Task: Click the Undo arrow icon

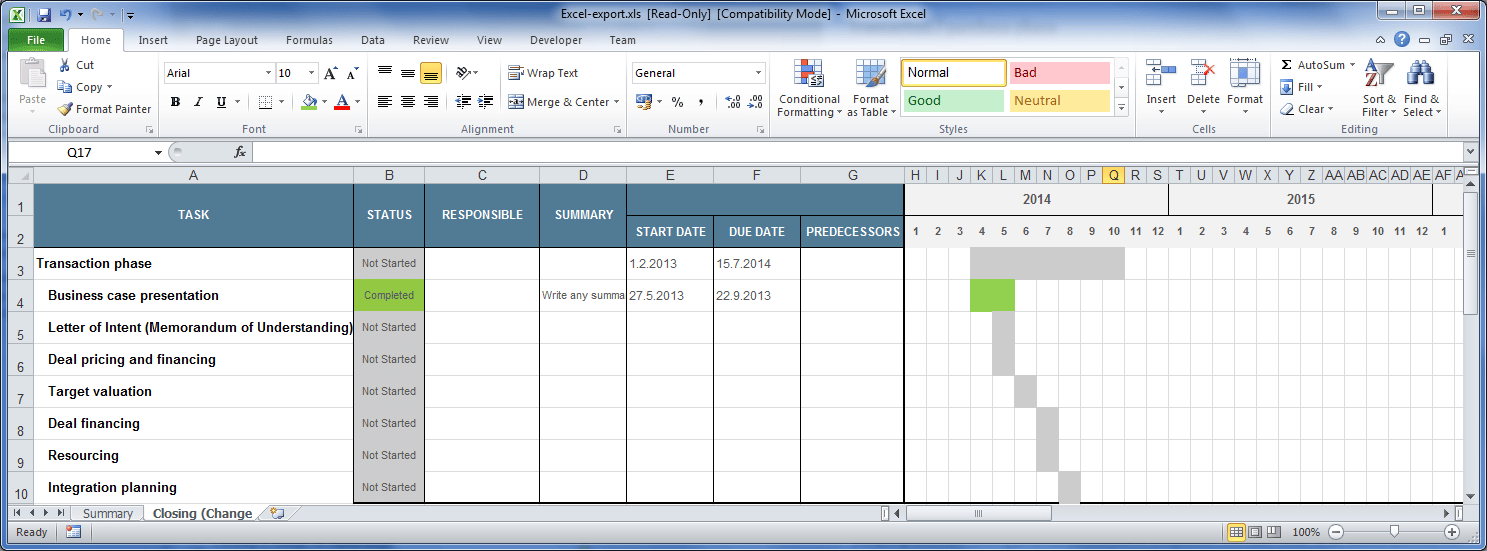Action: (x=66, y=15)
